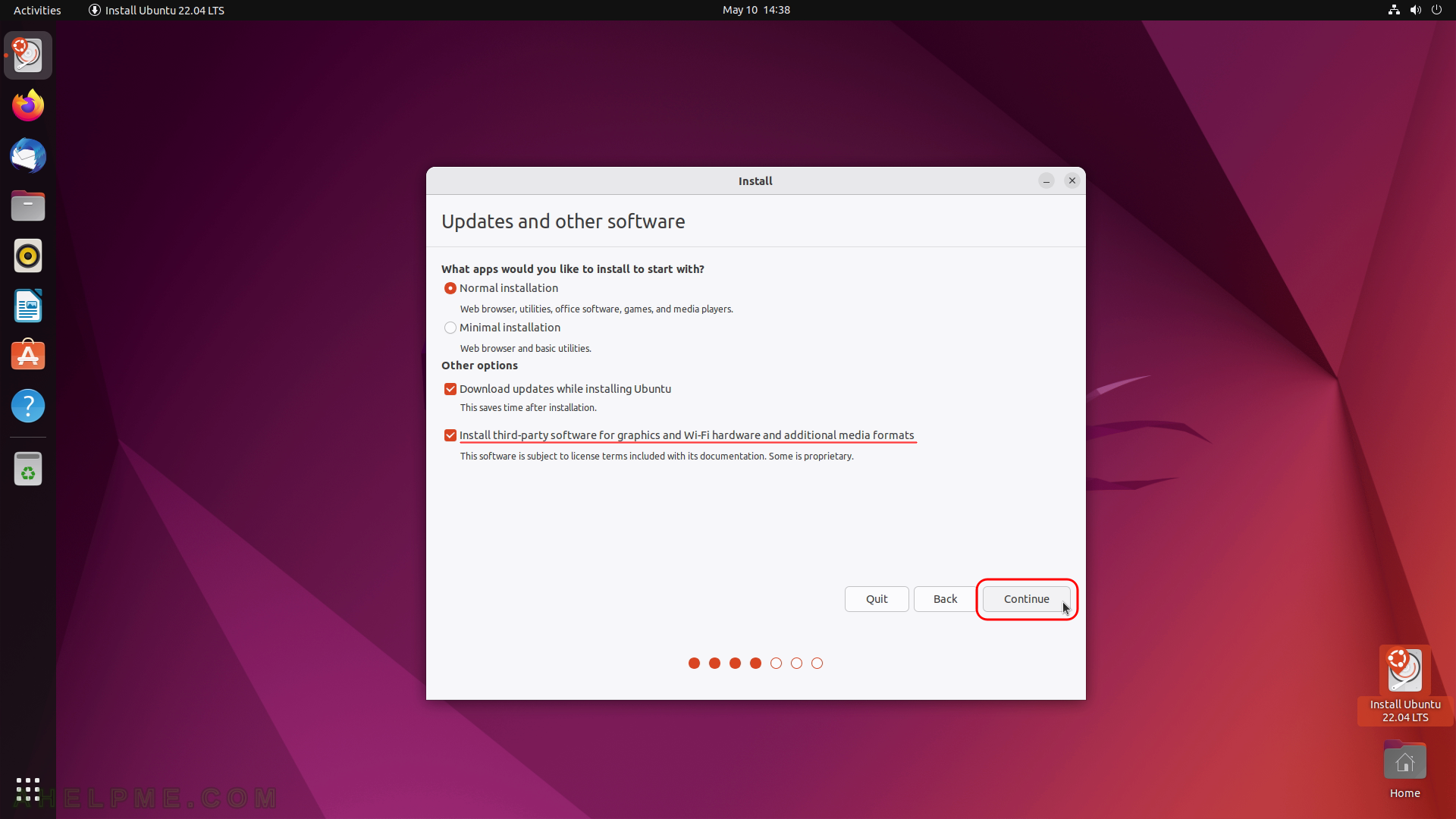Image resolution: width=1456 pixels, height=819 pixels.
Task: Minimize the Install window
Action: tap(1046, 180)
